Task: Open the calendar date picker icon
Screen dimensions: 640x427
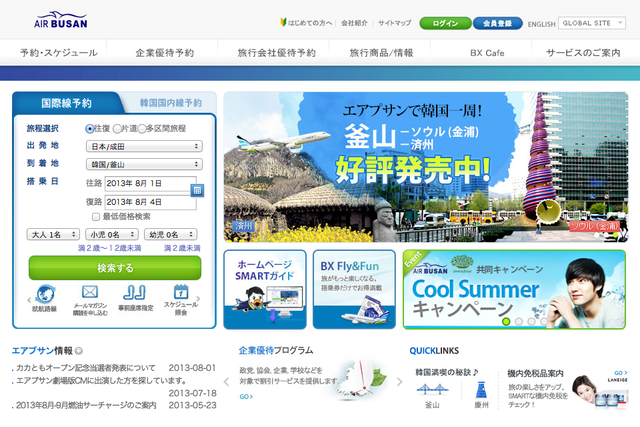Action: click(197, 190)
